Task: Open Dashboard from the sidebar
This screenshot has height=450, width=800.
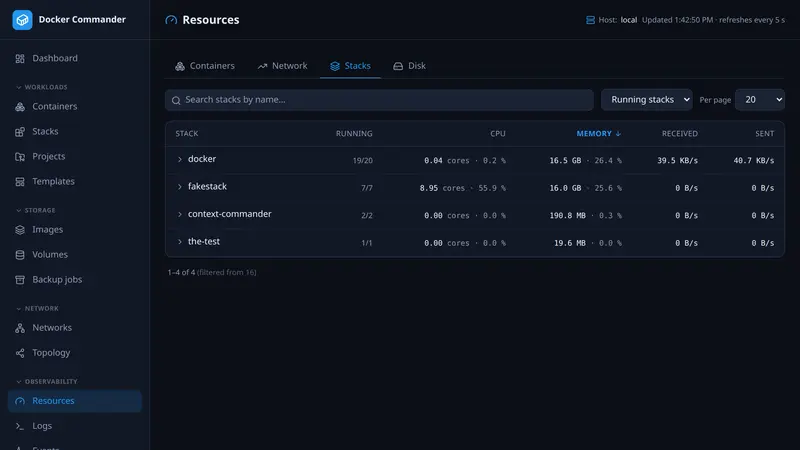Action: click(x=74, y=59)
